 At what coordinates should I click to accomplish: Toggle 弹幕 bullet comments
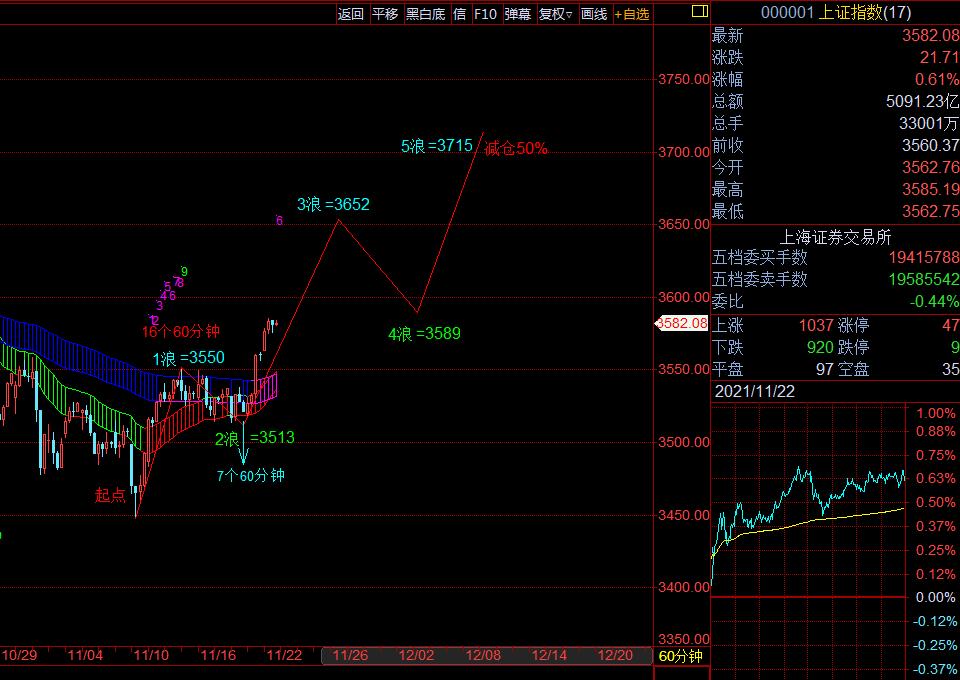point(517,14)
